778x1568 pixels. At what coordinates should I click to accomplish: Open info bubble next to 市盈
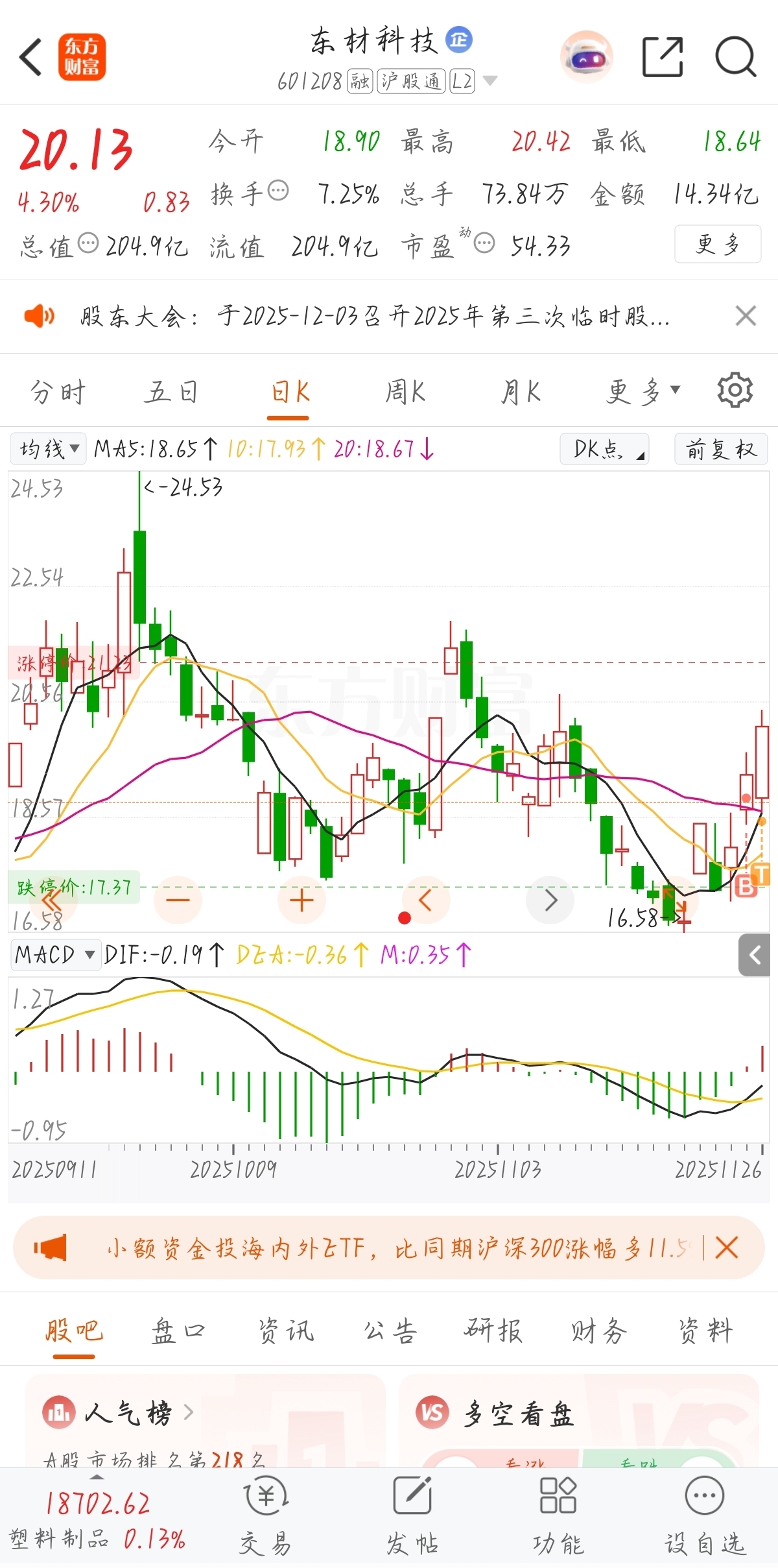(484, 244)
